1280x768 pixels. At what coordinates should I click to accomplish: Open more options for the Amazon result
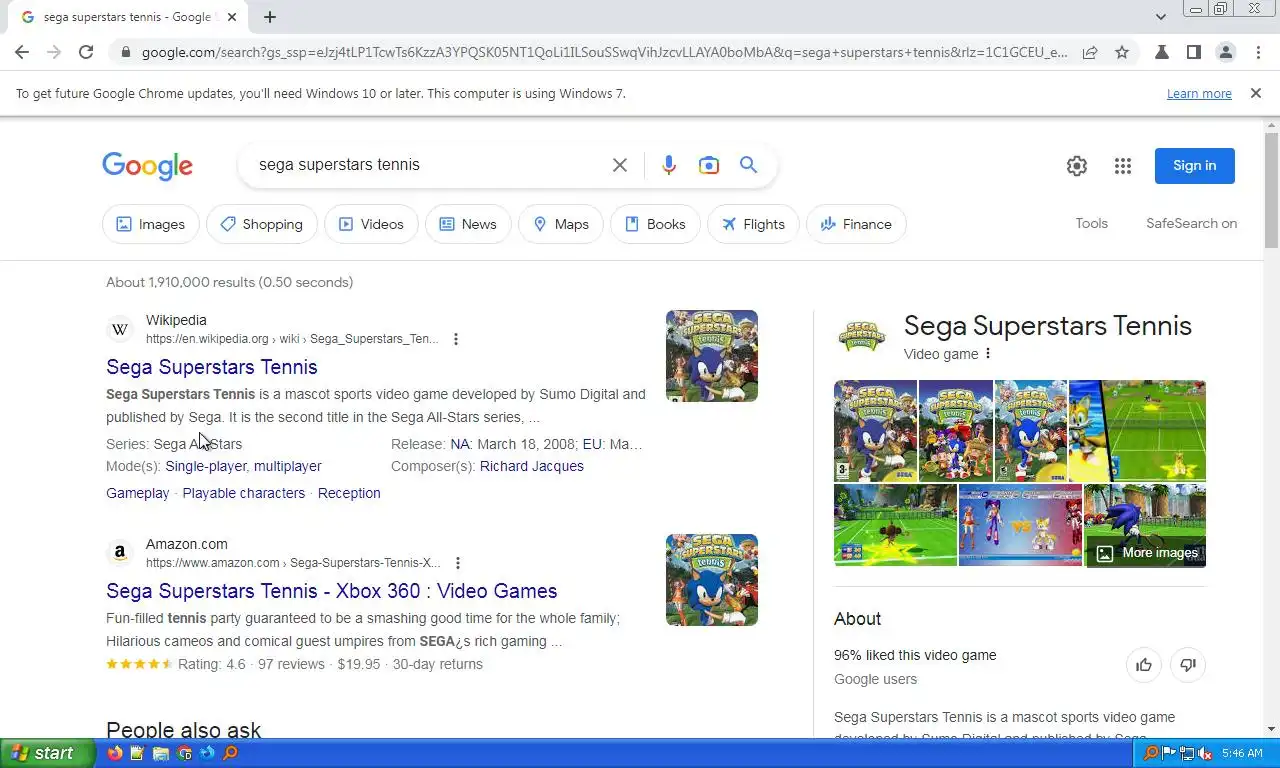pos(458,563)
